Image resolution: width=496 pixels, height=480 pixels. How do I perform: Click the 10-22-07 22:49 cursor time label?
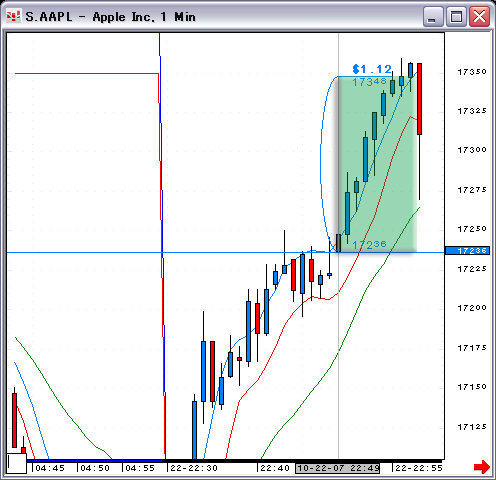[338, 468]
